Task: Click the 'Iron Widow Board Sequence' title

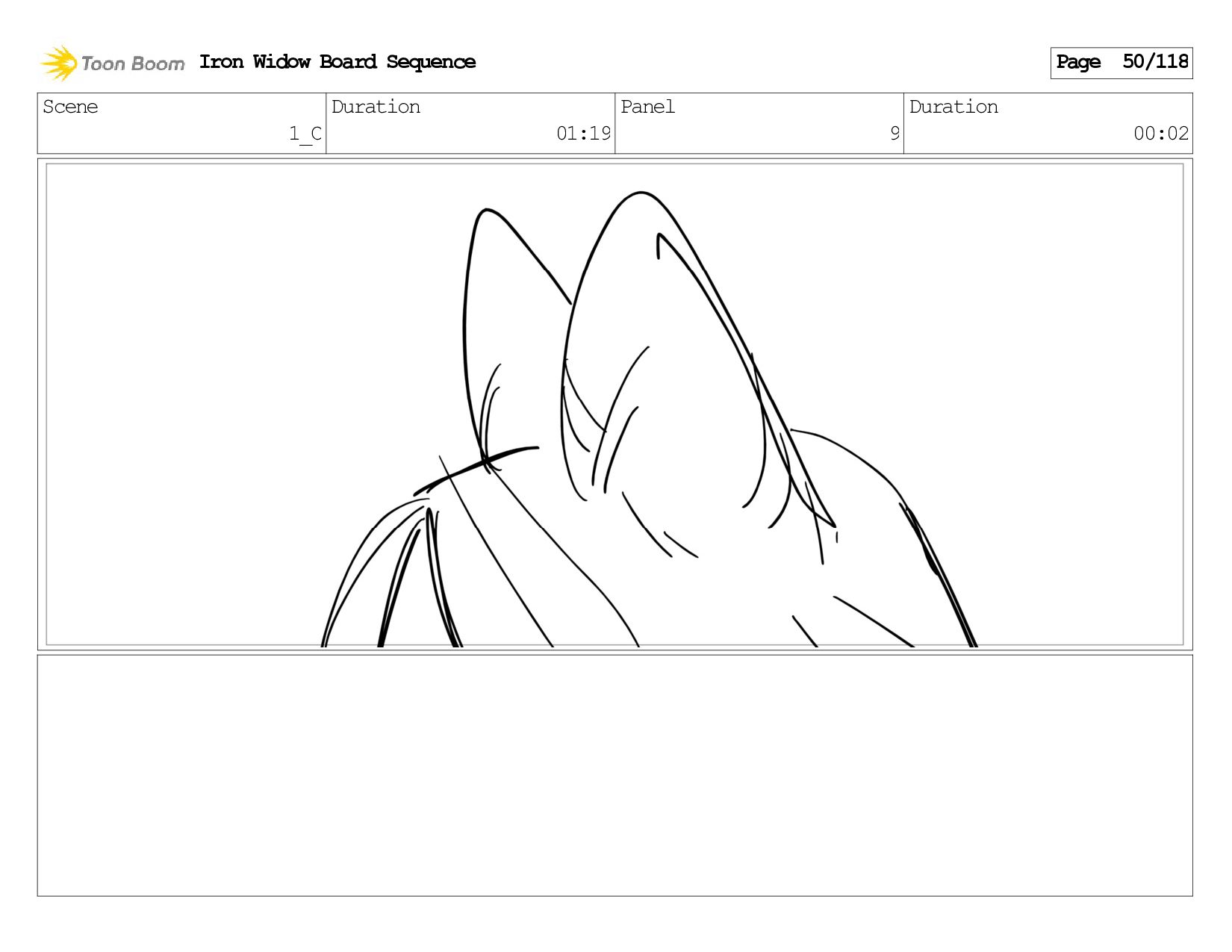Action: pos(337,62)
